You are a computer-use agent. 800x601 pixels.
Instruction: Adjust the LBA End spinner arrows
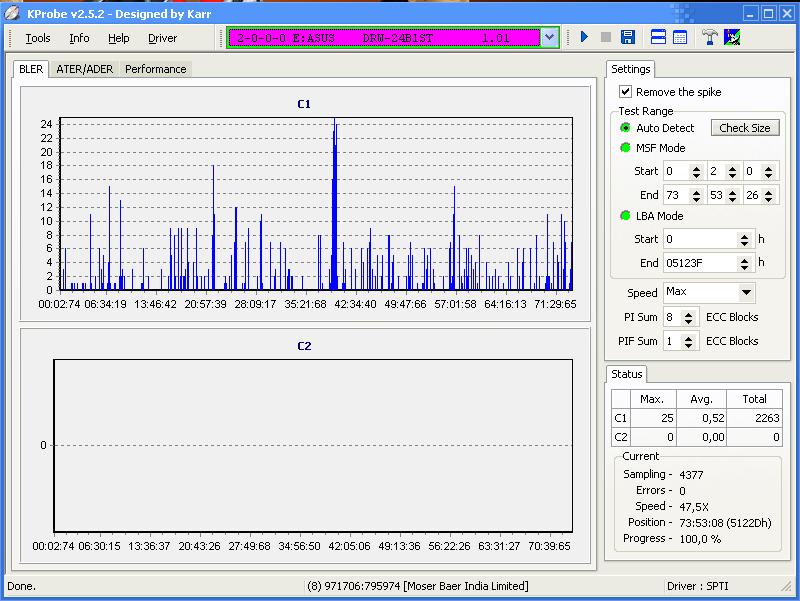(x=744, y=263)
